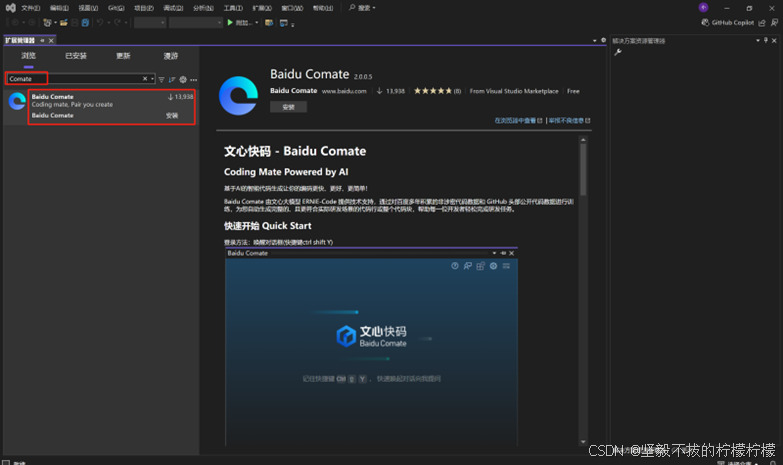
Task: Switch to the Updates tab
Action: coord(123,56)
